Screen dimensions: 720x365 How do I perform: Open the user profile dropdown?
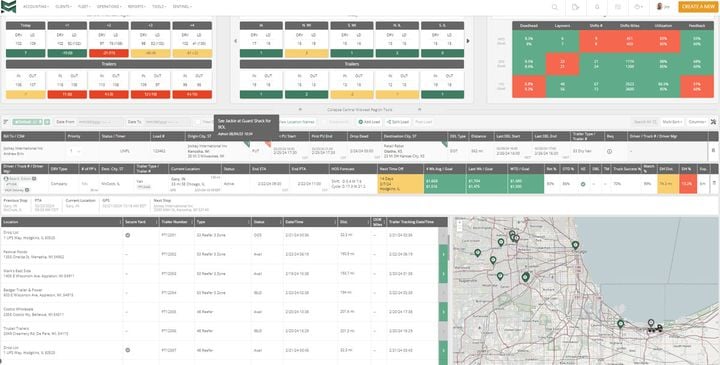[x=663, y=7]
